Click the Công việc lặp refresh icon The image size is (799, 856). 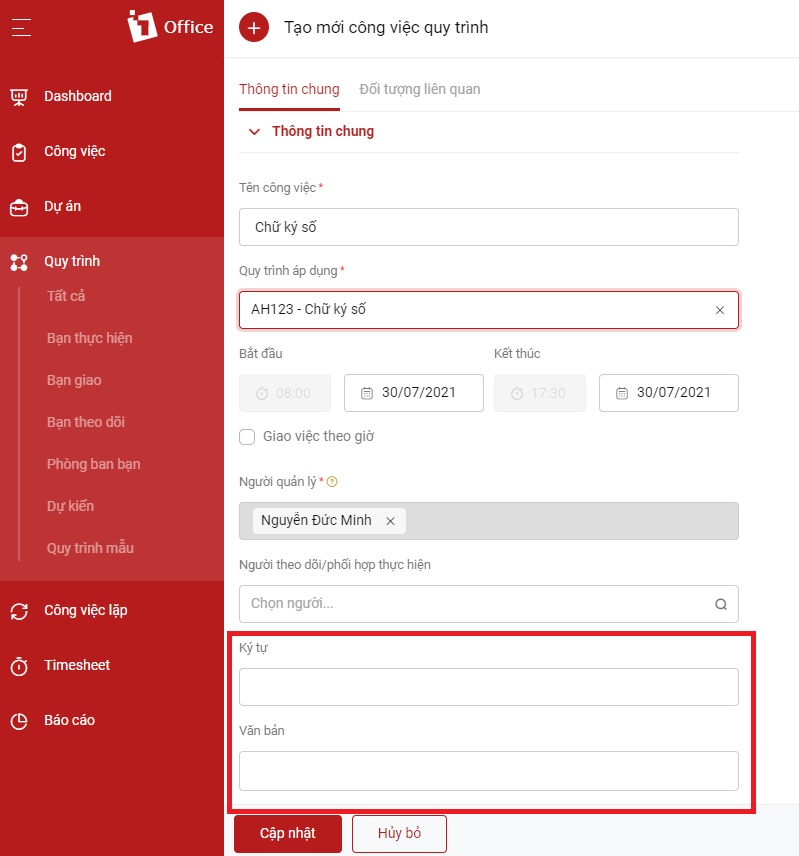click(19, 611)
